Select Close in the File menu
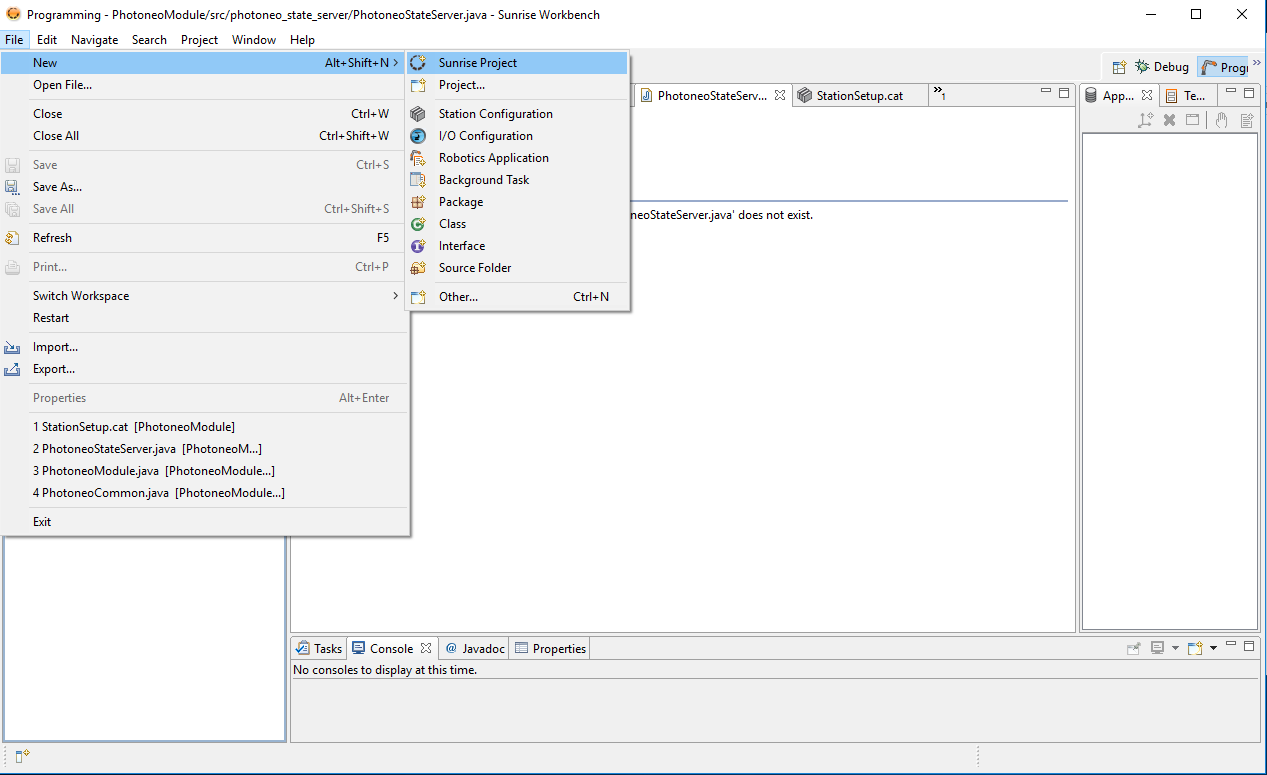 (204, 114)
